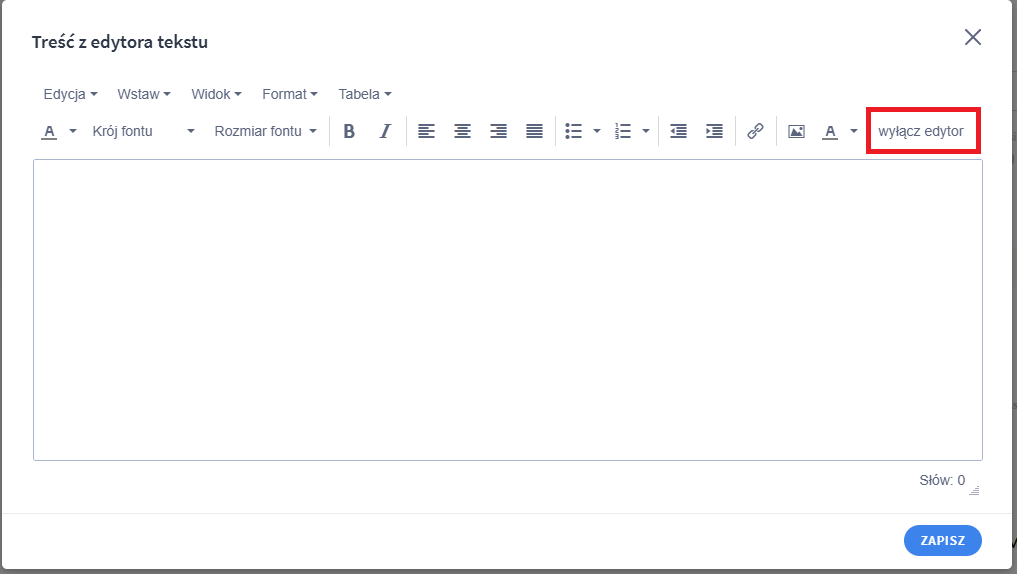The image size is (1017, 574).
Task: Close the Treść z edytora tekstu dialog
Action: click(x=973, y=37)
